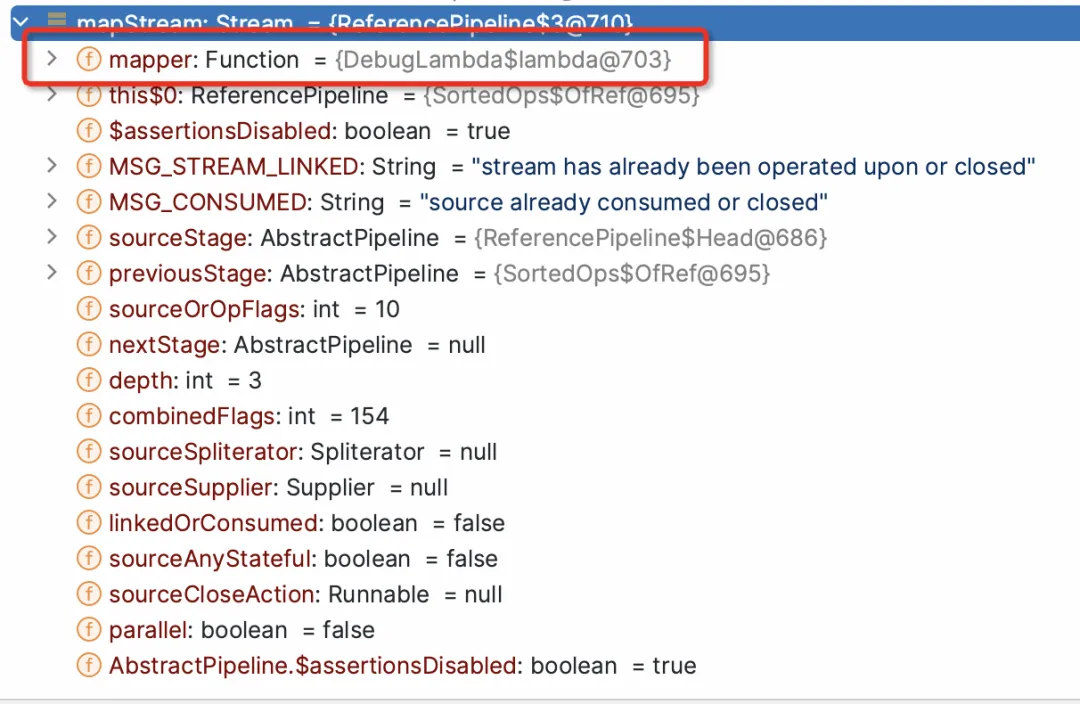The height and width of the screenshot is (704, 1080).
Task: Expand the previousStage AbstractPipeline node
Action: (52, 273)
